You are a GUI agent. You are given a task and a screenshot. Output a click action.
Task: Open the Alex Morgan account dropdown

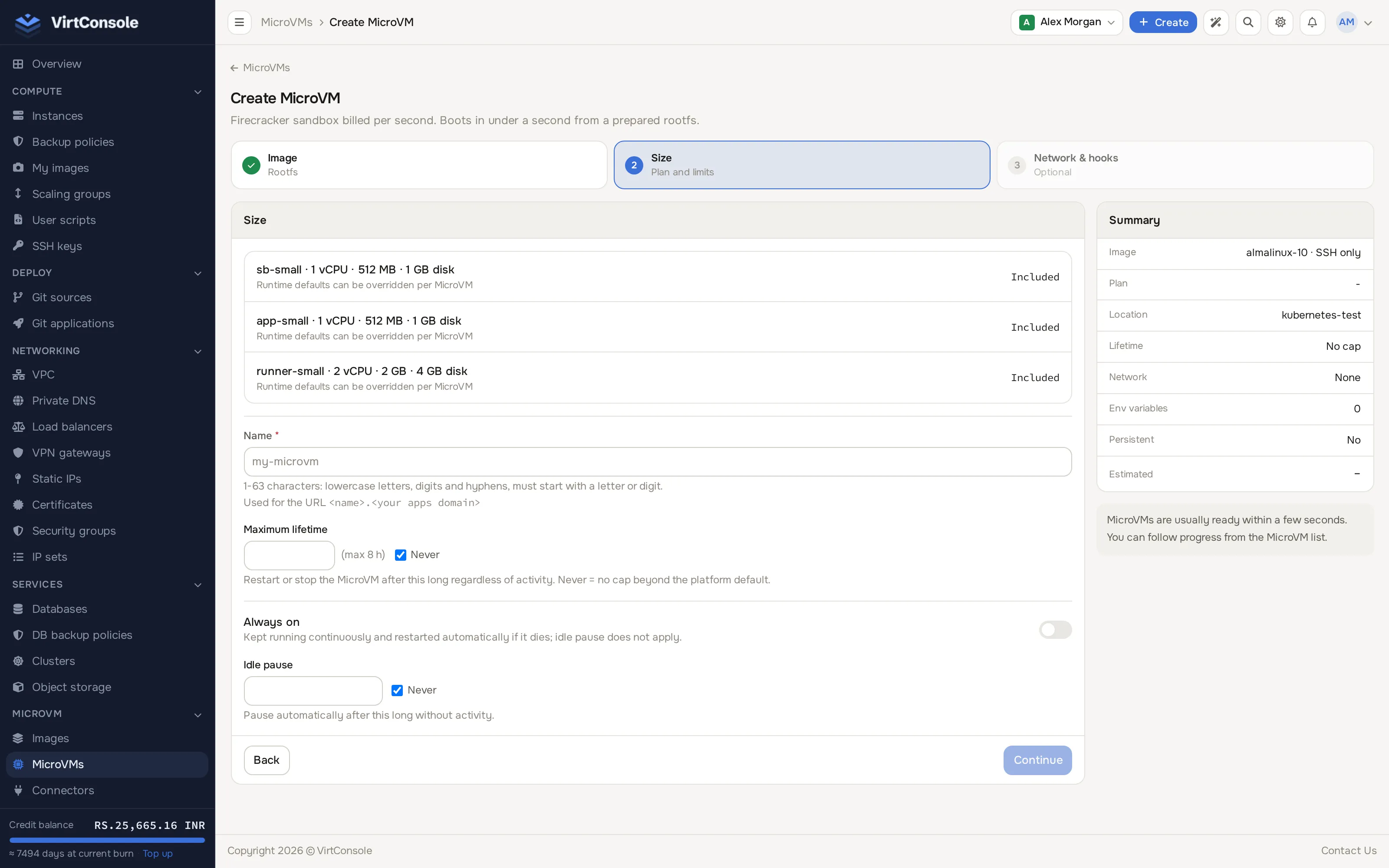coord(1066,23)
